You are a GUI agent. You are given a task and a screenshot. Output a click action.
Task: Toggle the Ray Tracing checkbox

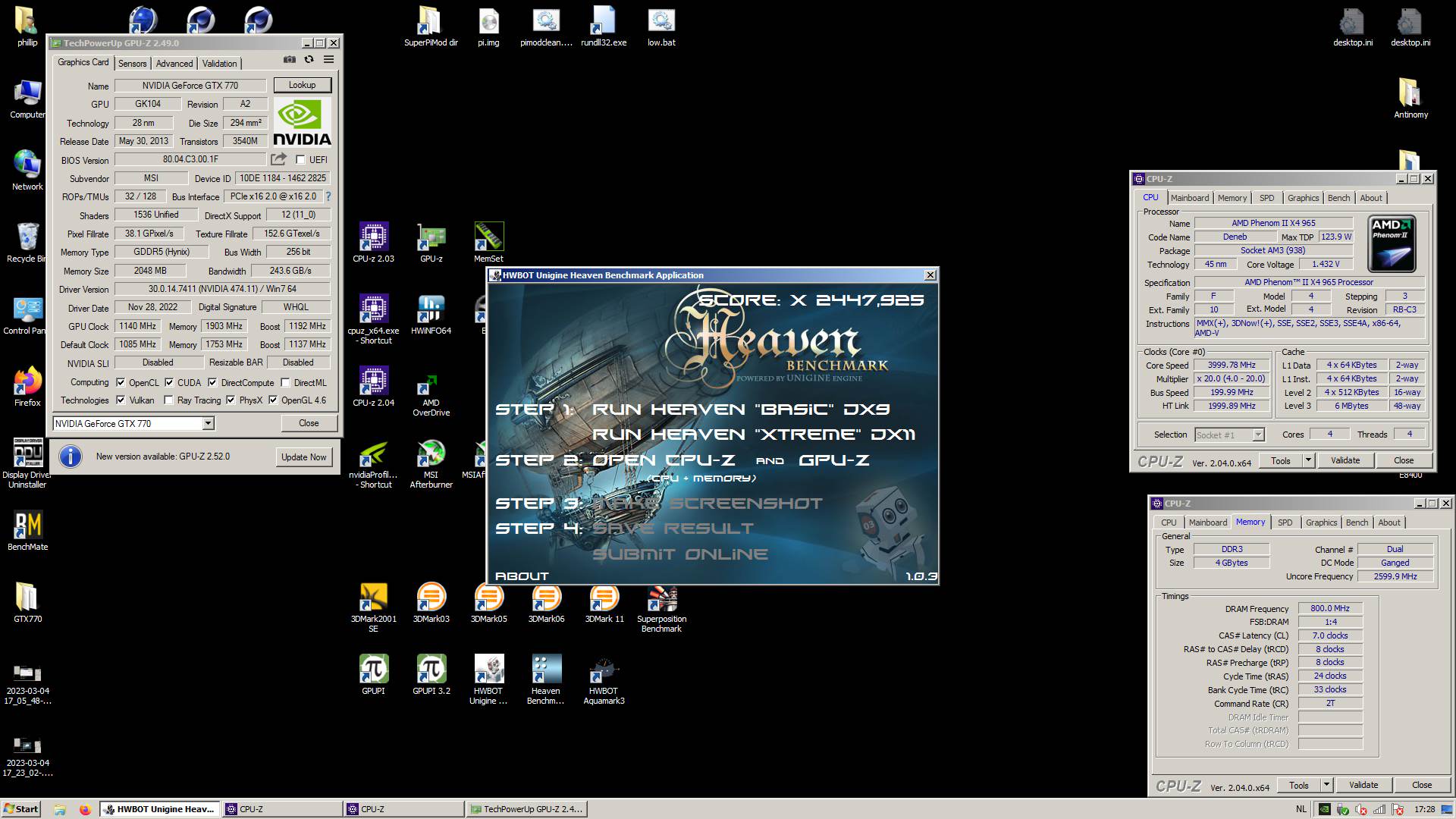[x=168, y=400]
